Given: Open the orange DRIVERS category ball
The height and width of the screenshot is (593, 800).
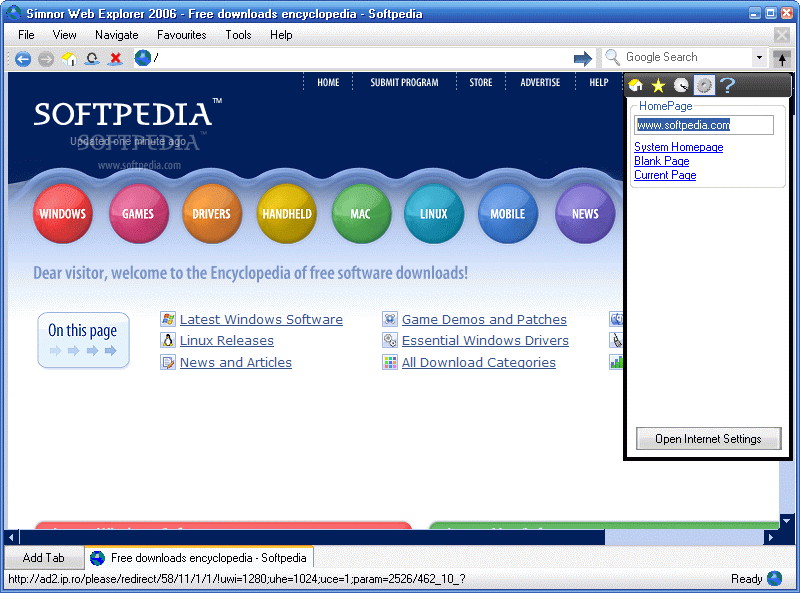Looking at the screenshot, I should tap(212, 213).
